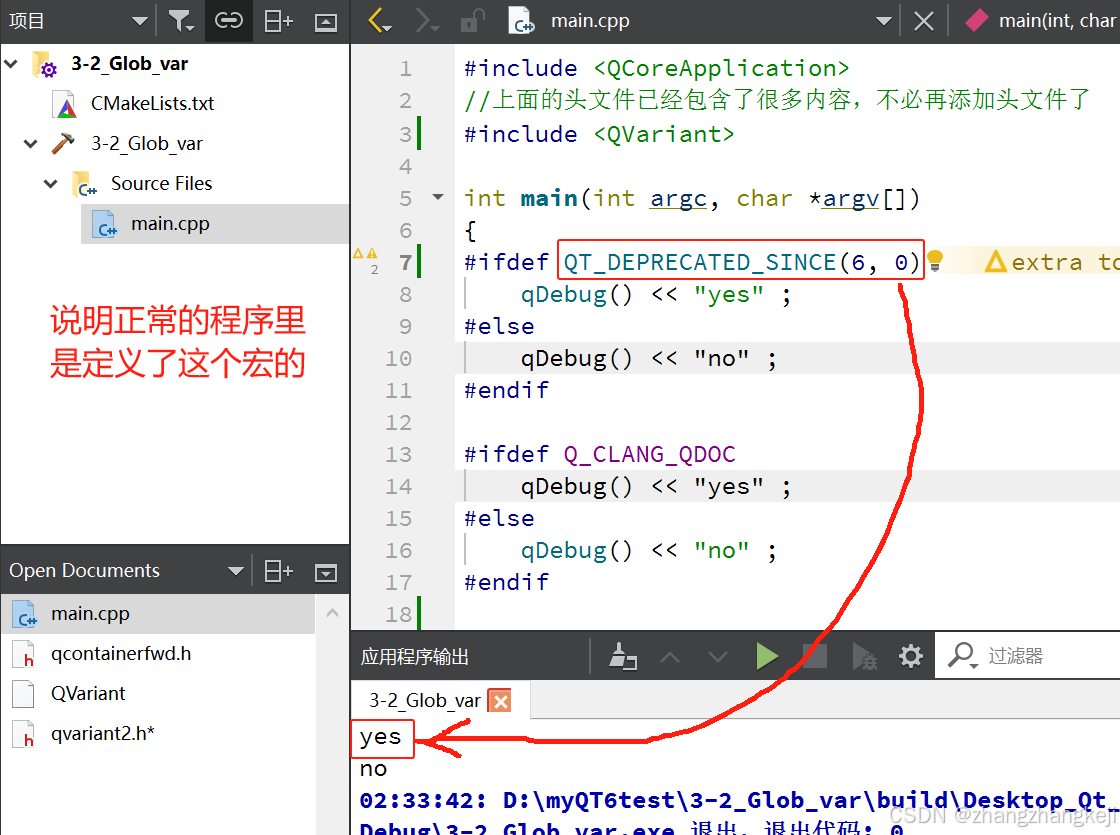Select the Source Files folder
Image resolution: width=1120 pixels, height=835 pixels.
(161, 184)
